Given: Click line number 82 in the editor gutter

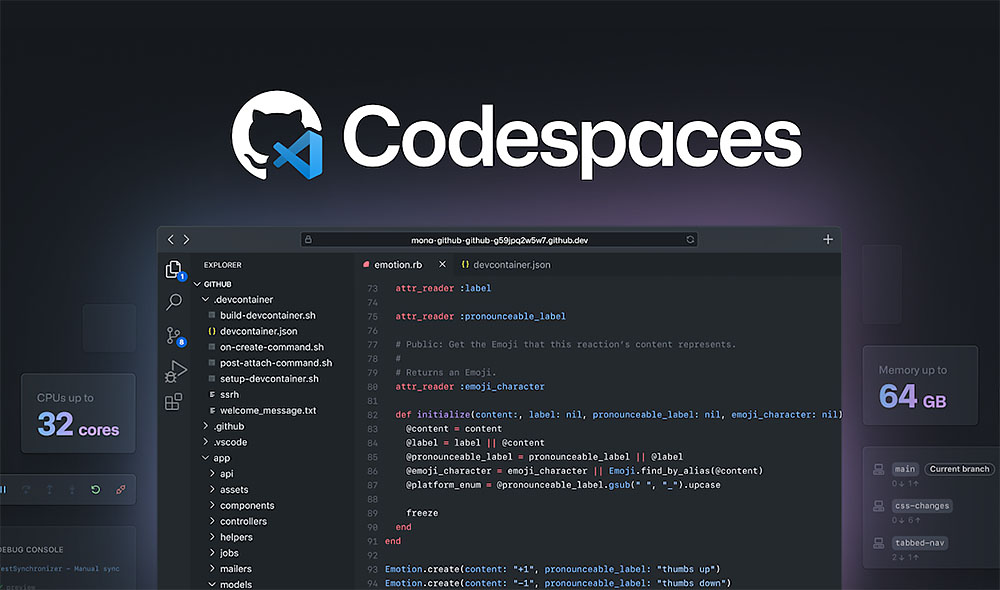Looking at the screenshot, I should point(372,415).
